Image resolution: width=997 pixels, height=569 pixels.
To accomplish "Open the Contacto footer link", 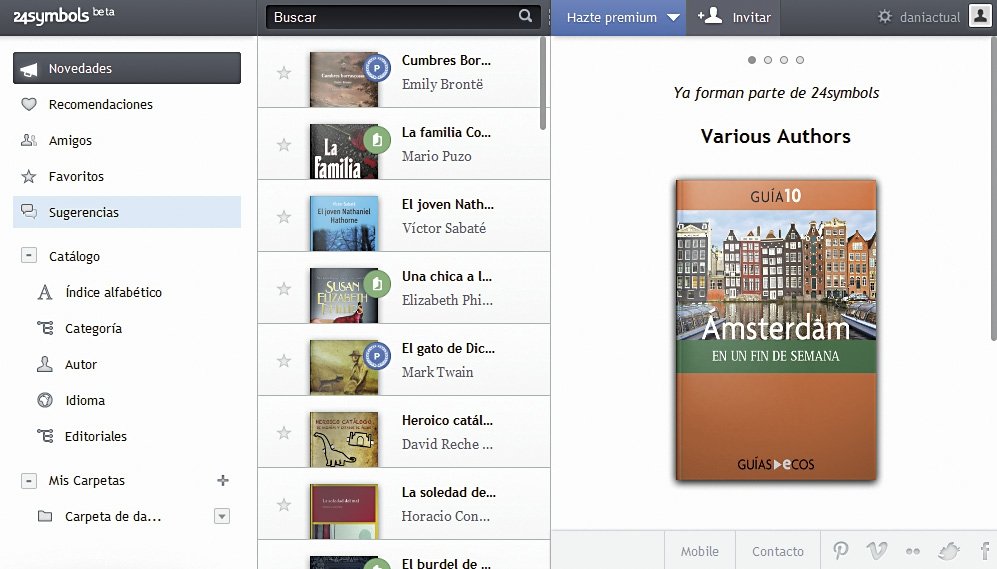I will click(x=778, y=551).
